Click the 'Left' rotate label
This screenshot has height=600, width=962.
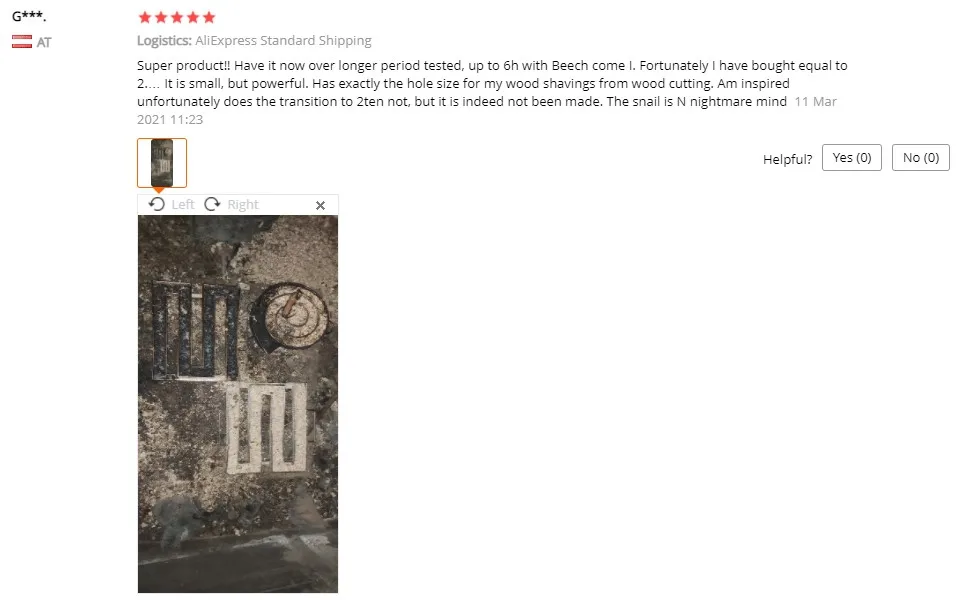coord(183,204)
